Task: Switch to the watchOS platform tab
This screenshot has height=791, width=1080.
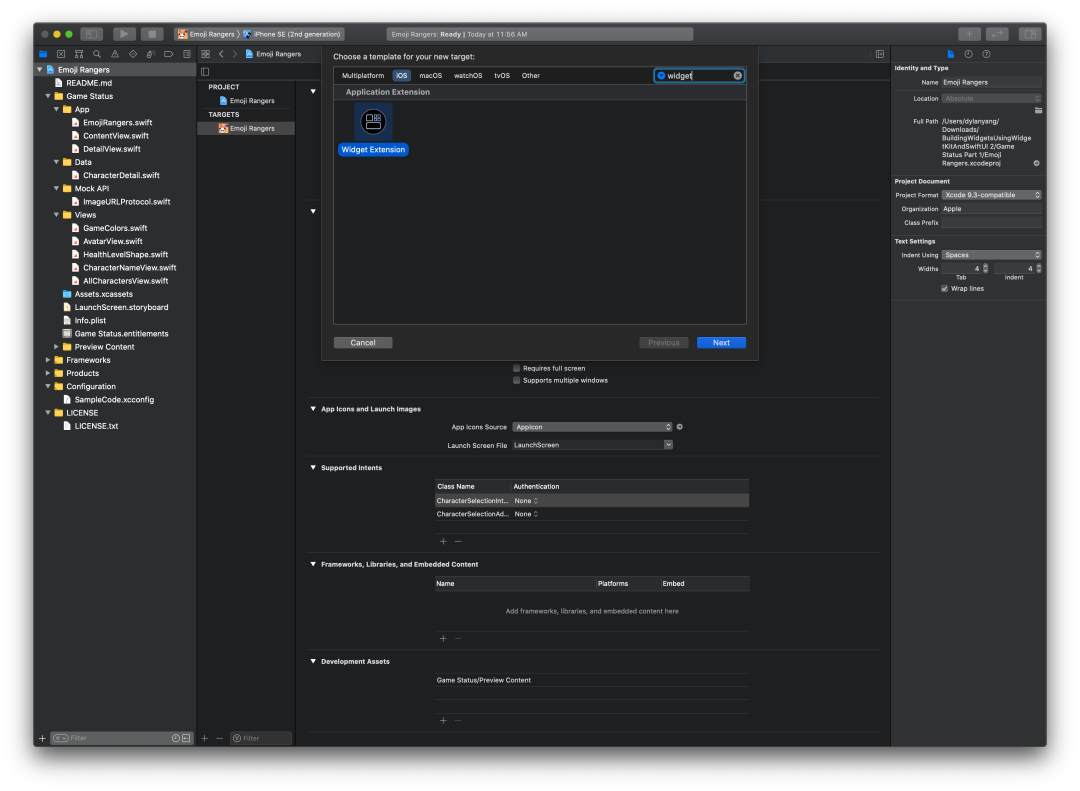Action: point(468,76)
